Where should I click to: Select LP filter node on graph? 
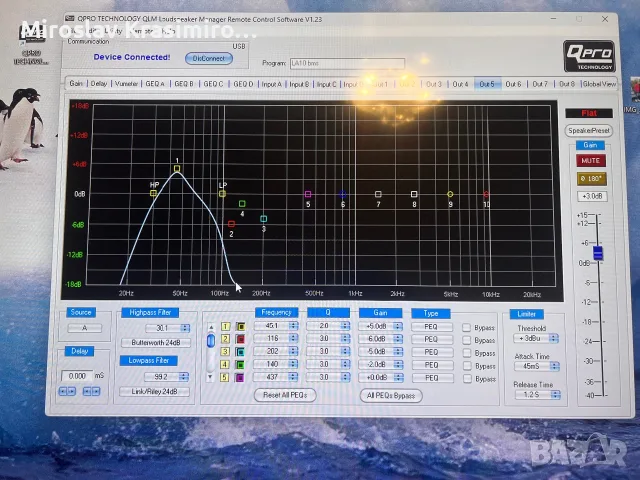[222, 193]
